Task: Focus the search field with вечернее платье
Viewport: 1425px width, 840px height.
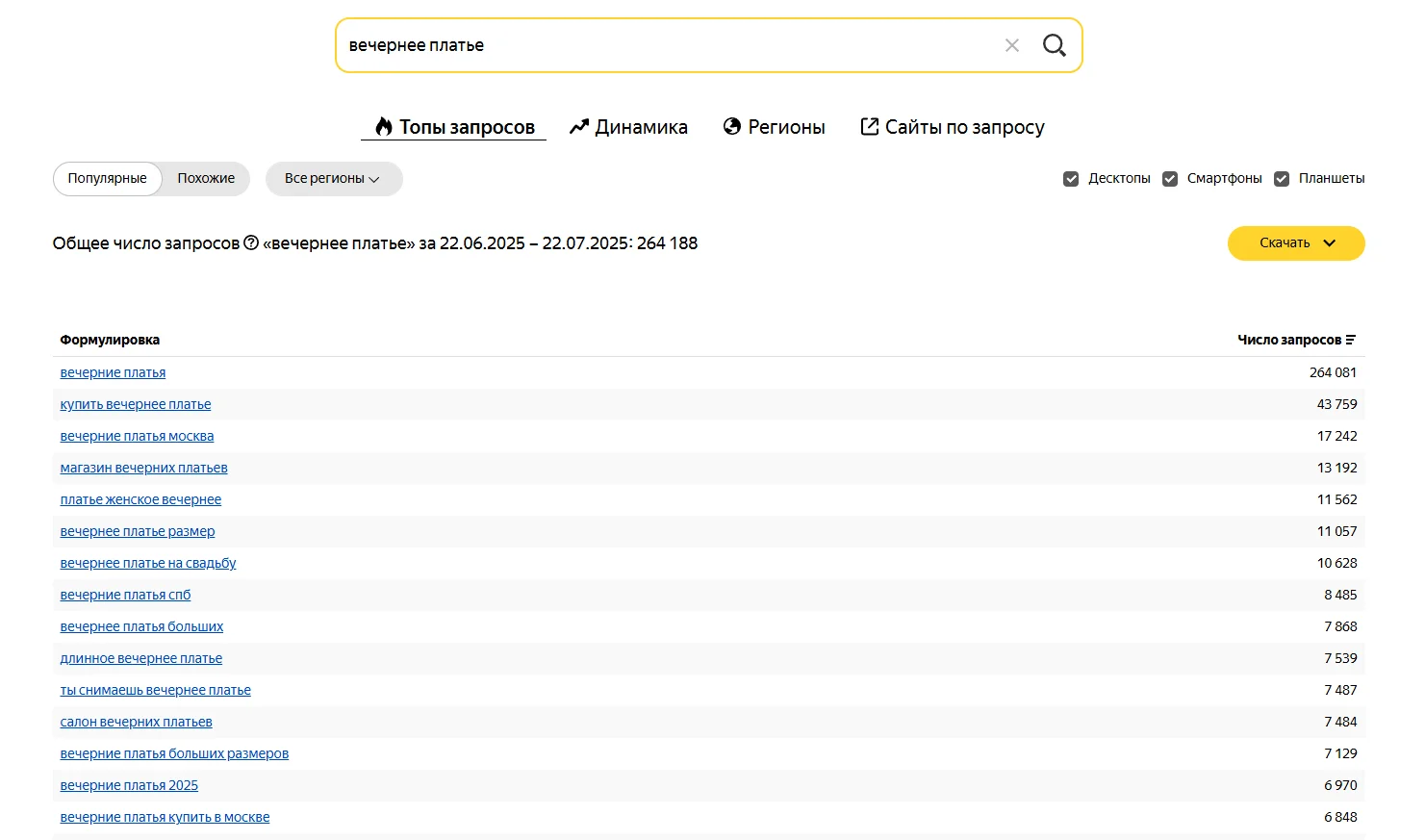Action: click(x=664, y=45)
